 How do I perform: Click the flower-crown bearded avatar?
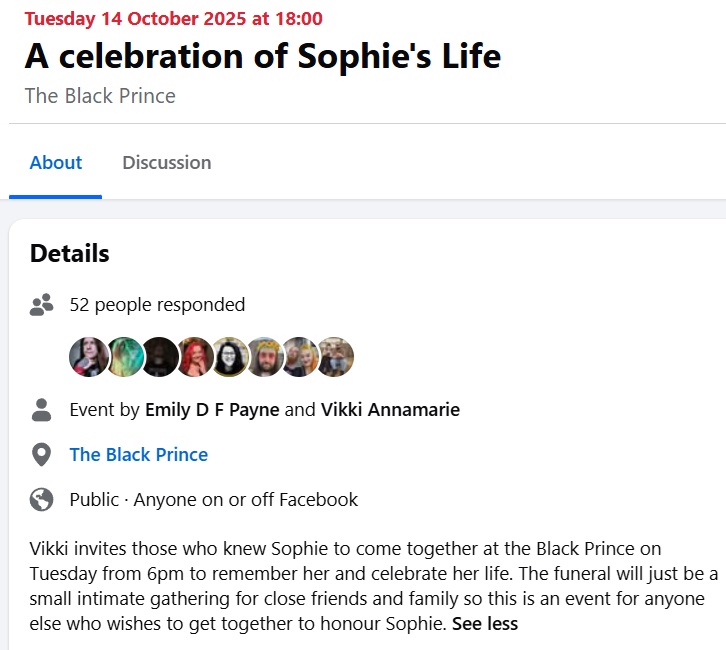(265, 357)
